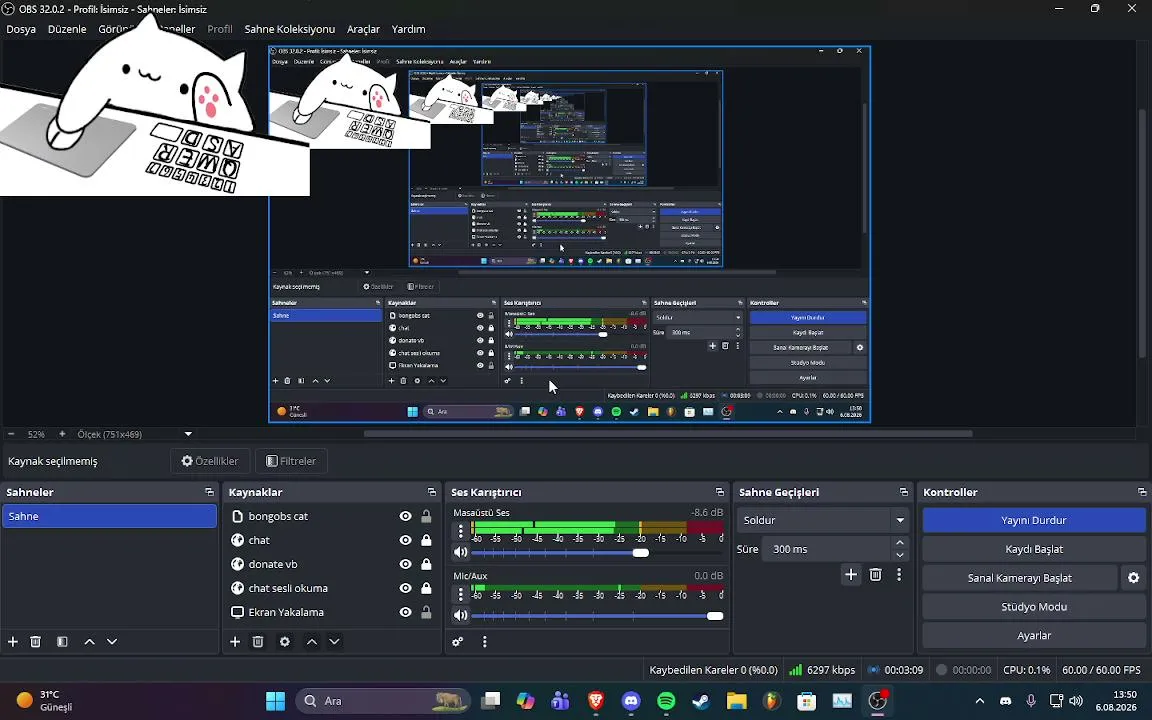Viewport: 1152px width, 720px height.
Task: Move source down in Kaynaklar list
Action: click(334, 641)
